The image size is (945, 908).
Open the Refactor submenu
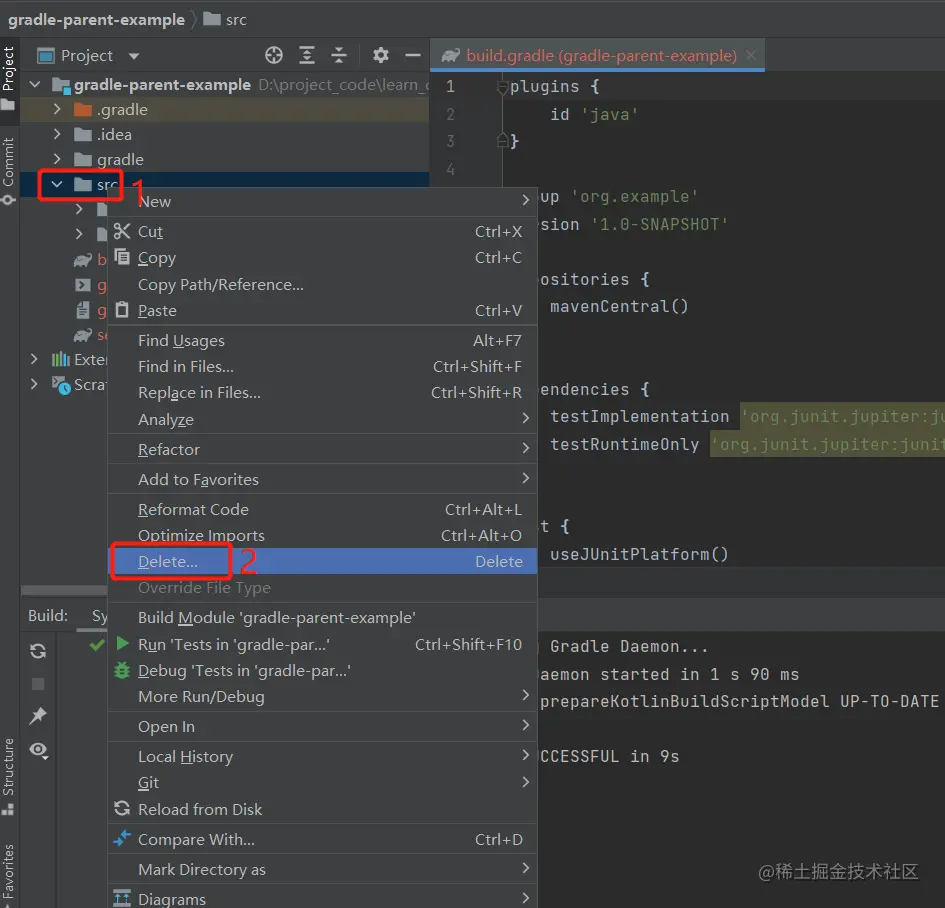(322, 449)
